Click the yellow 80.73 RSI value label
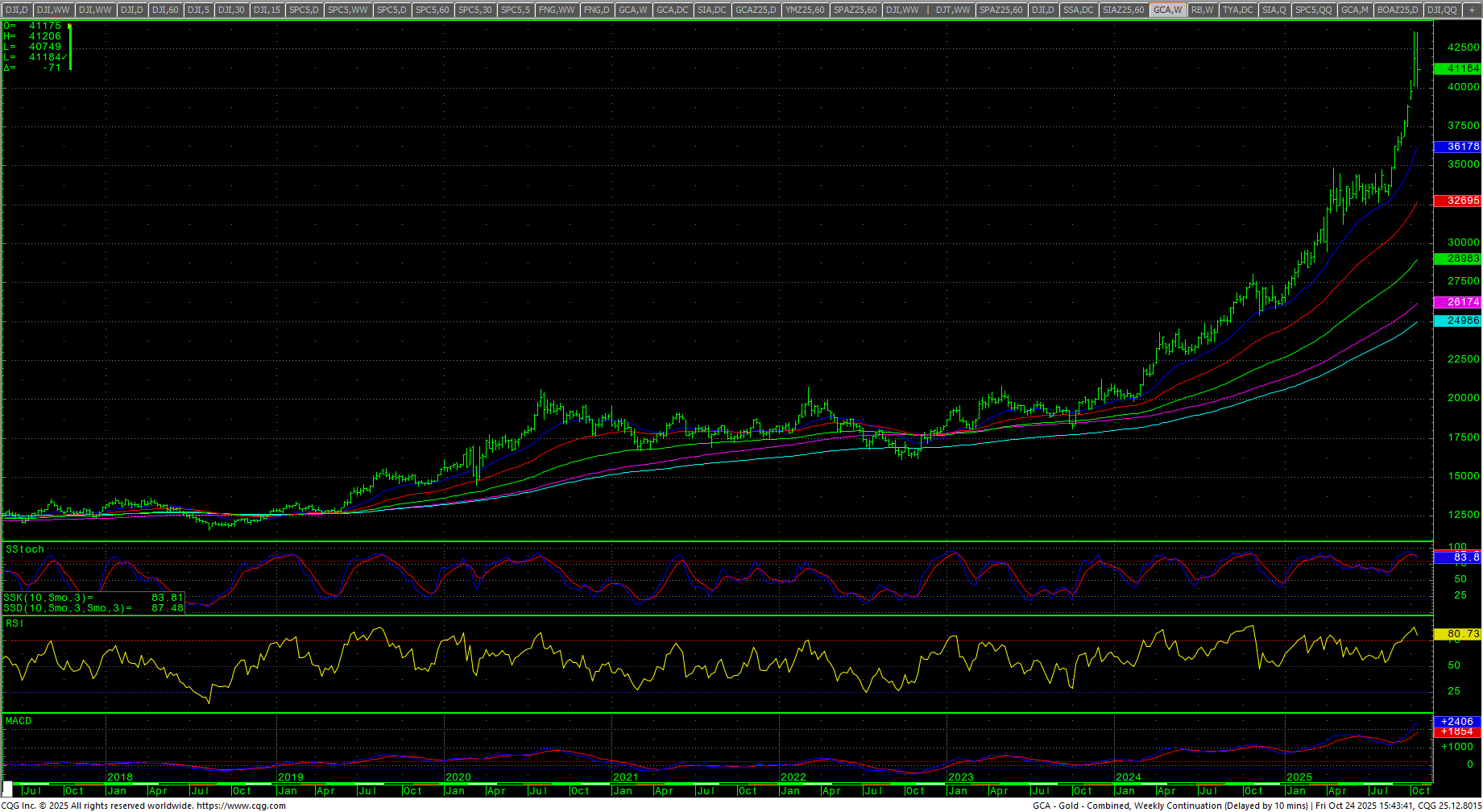This screenshot has height=812, width=1483. (x=1457, y=634)
